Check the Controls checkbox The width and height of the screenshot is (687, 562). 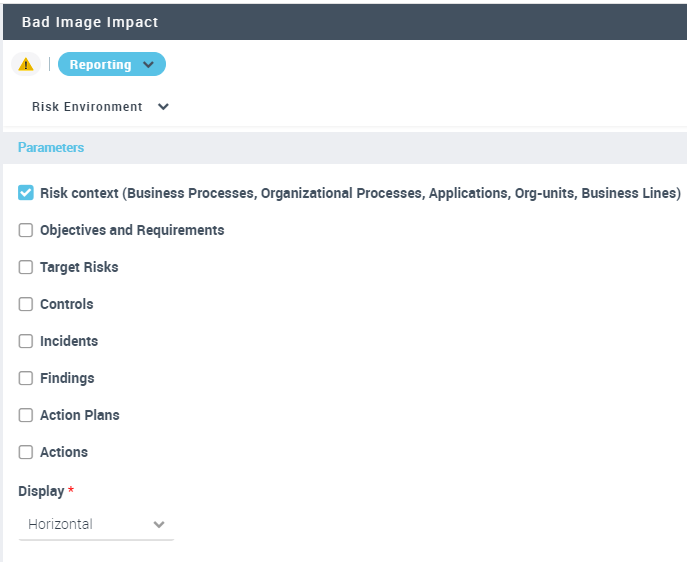click(x=26, y=304)
